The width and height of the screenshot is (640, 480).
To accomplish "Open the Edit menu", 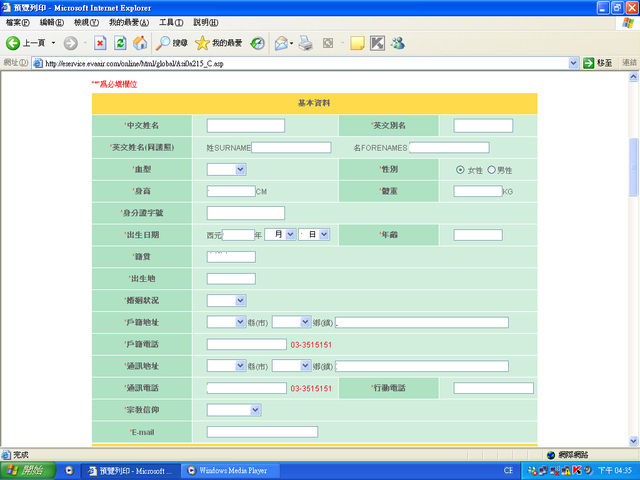I will [51, 22].
